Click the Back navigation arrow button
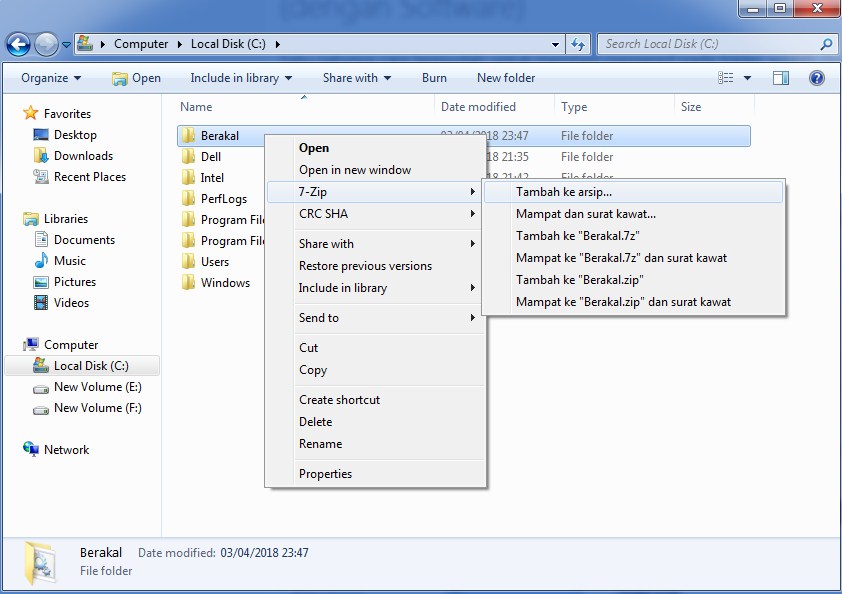Screen dimensions: 842x594 [x=18, y=45]
